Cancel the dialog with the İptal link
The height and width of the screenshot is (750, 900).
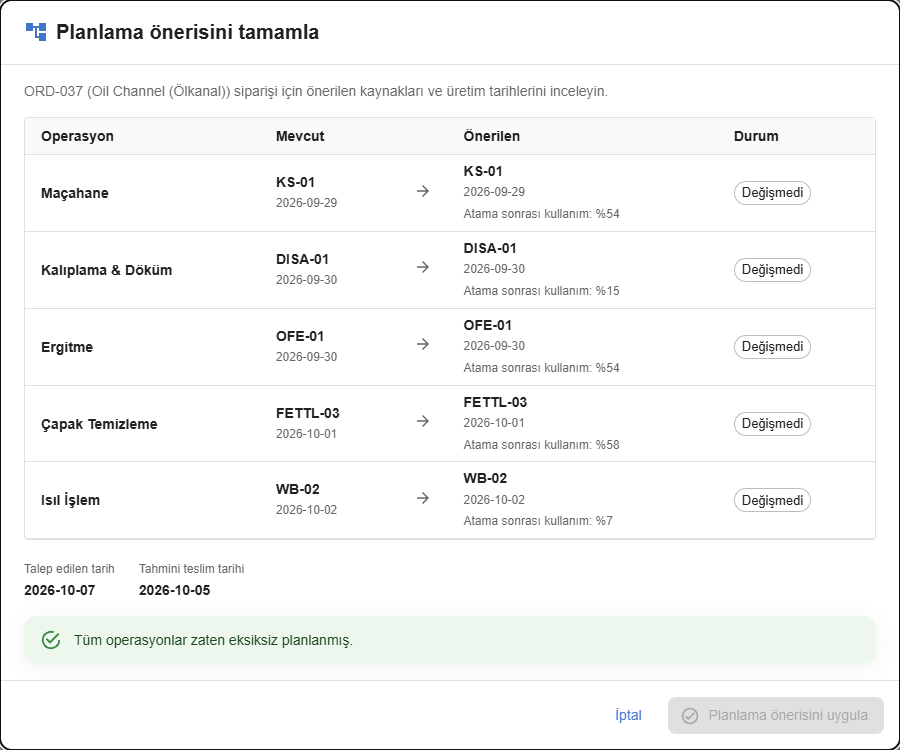pyautogui.click(x=629, y=716)
